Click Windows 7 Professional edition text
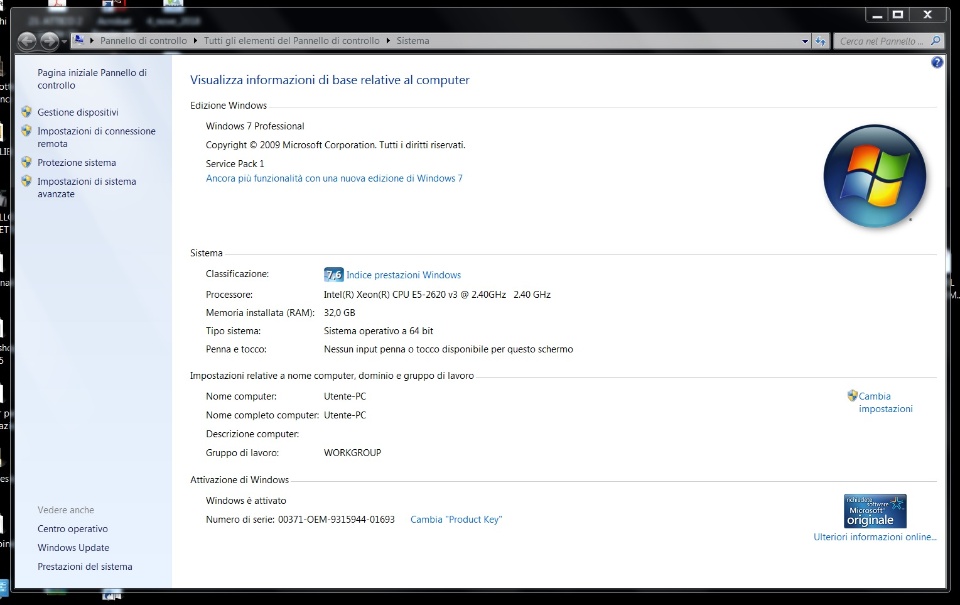960x605 pixels. pos(255,126)
